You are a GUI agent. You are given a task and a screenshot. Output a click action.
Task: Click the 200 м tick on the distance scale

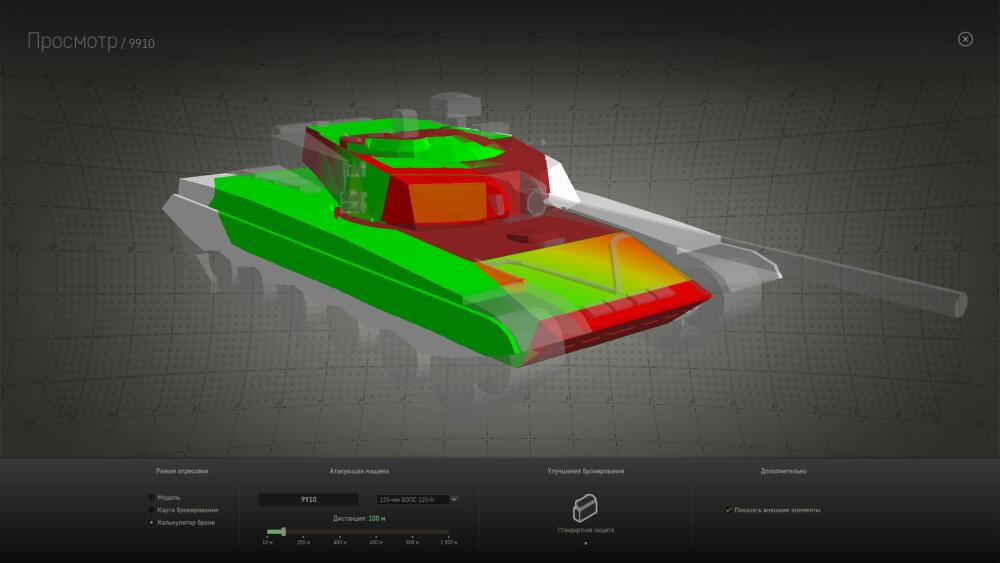pyautogui.click(x=303, y=537)
